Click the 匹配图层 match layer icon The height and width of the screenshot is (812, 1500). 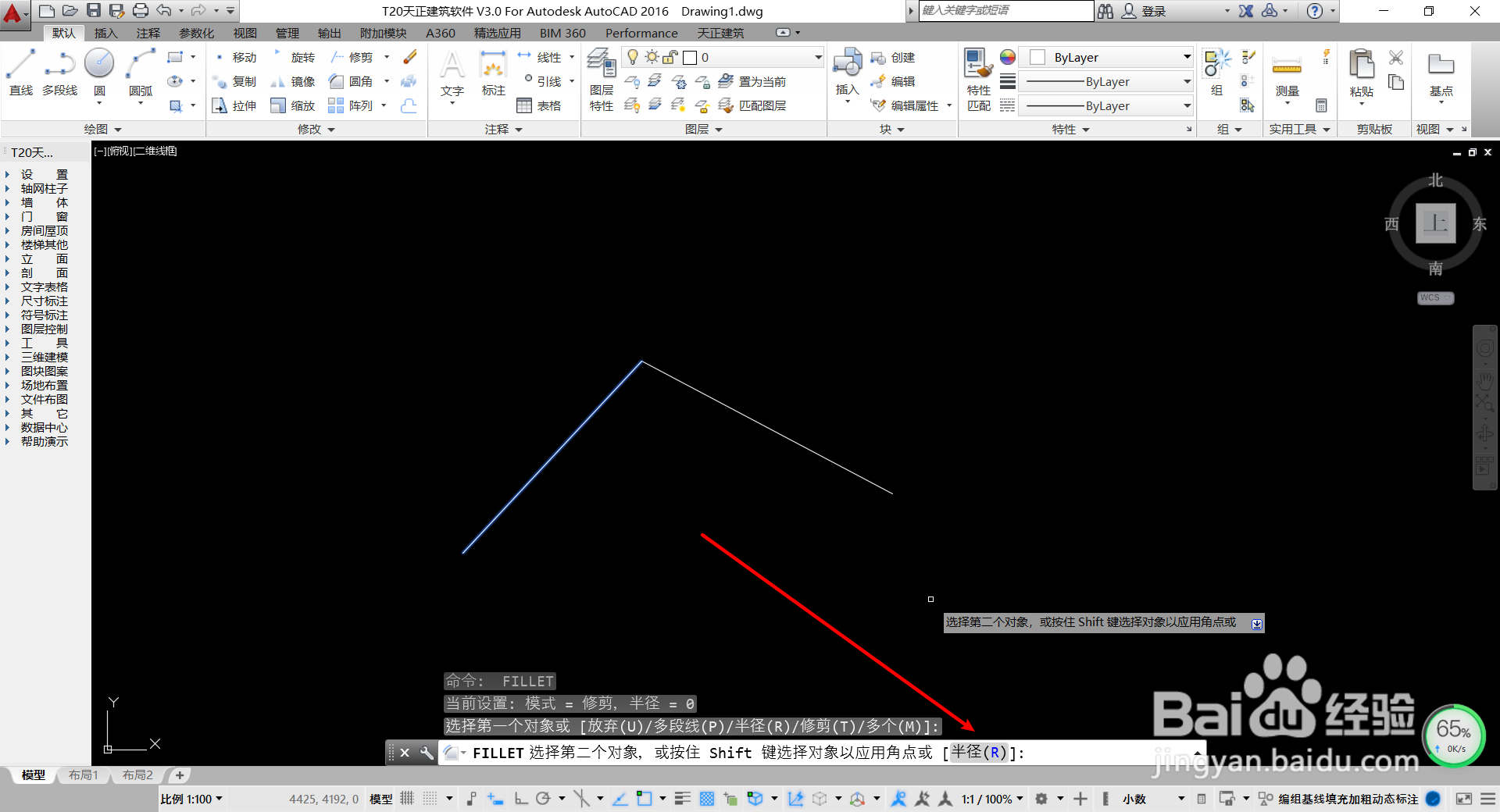752,105
